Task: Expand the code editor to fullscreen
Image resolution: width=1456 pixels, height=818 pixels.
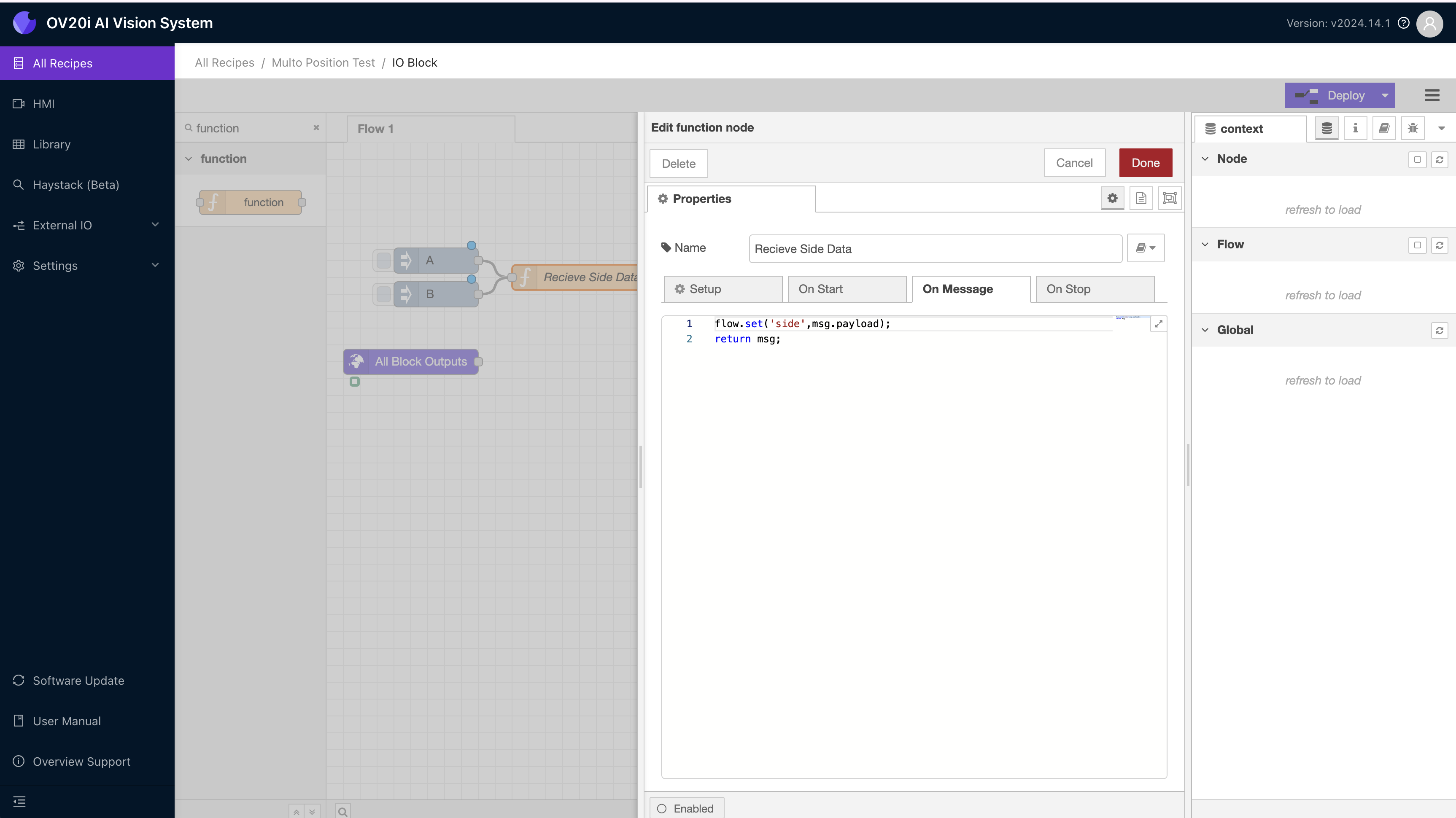Action: [x=1159, y=324]
